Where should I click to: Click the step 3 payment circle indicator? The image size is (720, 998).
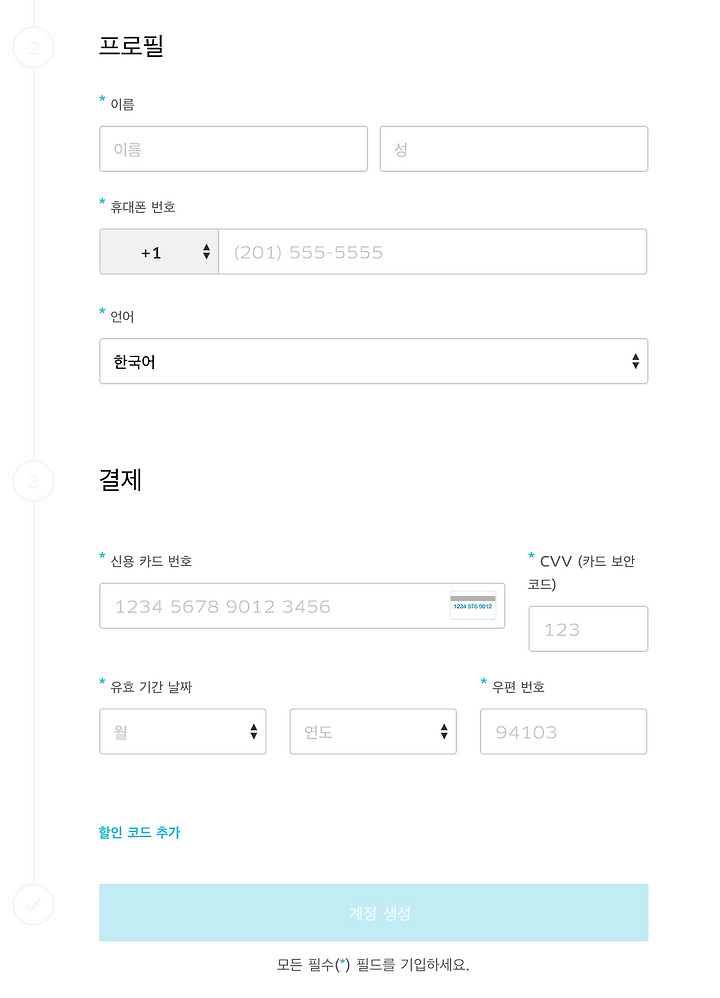click(33, 481)
